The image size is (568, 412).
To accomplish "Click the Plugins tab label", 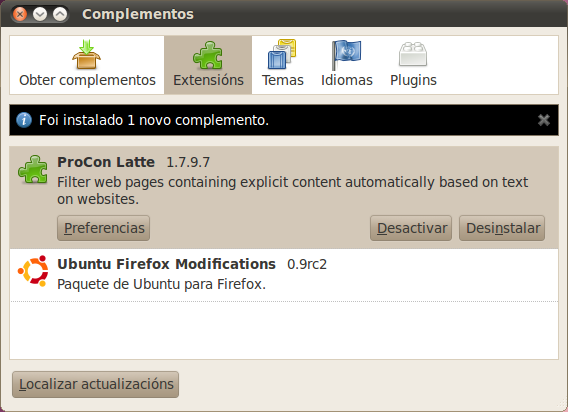I will pos(413,80).
